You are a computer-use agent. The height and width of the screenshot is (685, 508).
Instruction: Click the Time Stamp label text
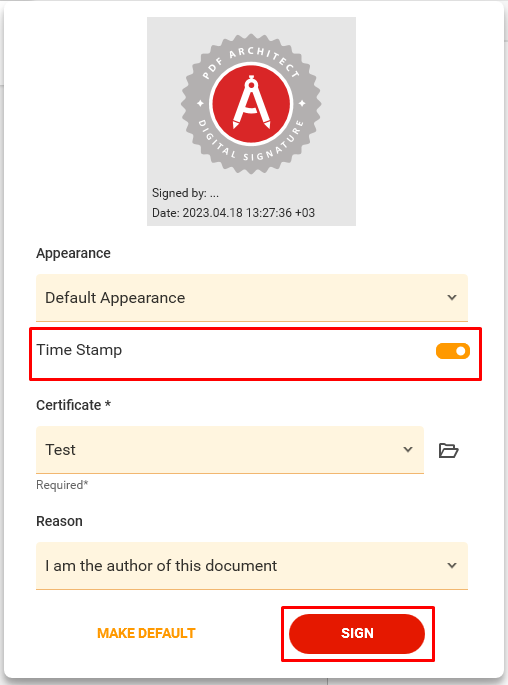[79, 350]
